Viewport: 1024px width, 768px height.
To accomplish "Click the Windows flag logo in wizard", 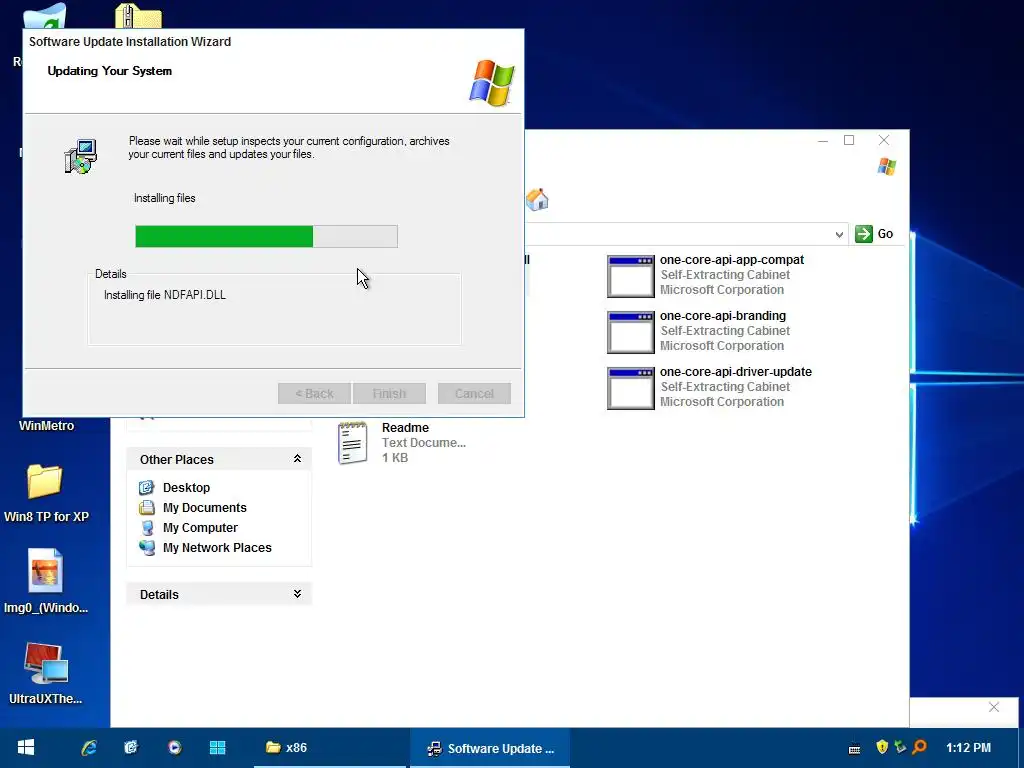I will [x=492, y=83].
